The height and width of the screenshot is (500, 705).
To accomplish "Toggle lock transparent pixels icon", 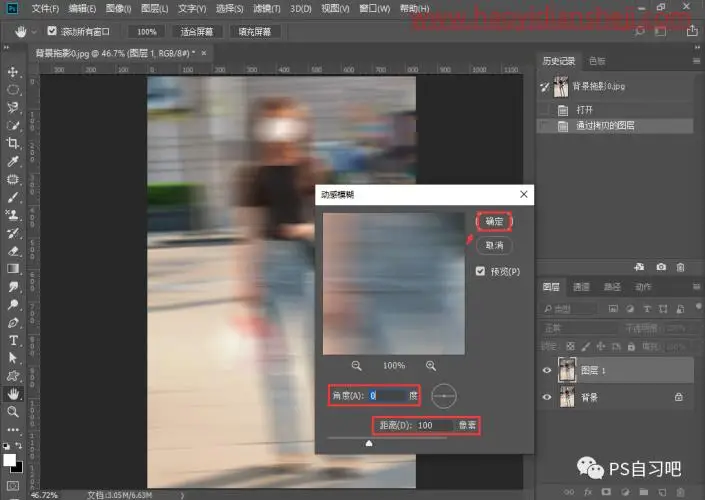I will (570, 346).
